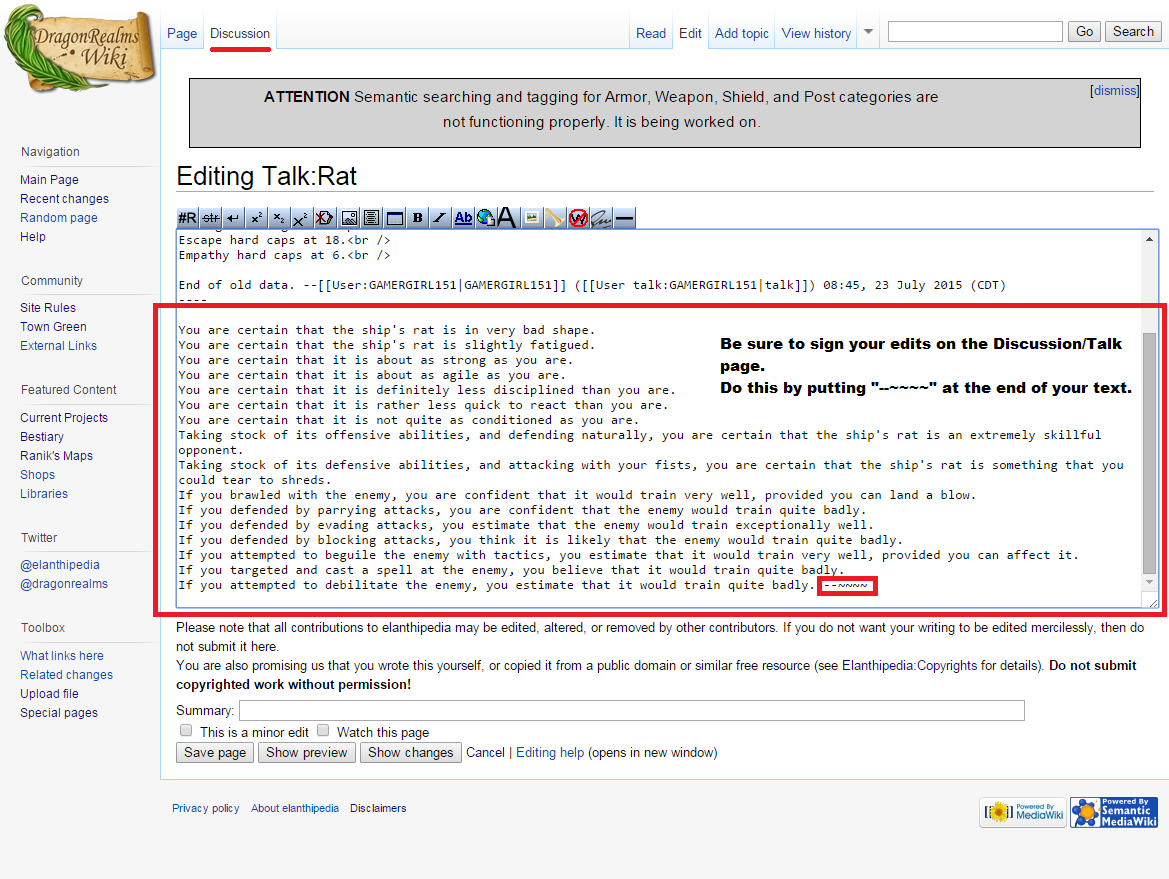Viewport: 1169px width, 879px height.
Task: Click the bold formatting toolbar icon
Action: coord(417,218)
